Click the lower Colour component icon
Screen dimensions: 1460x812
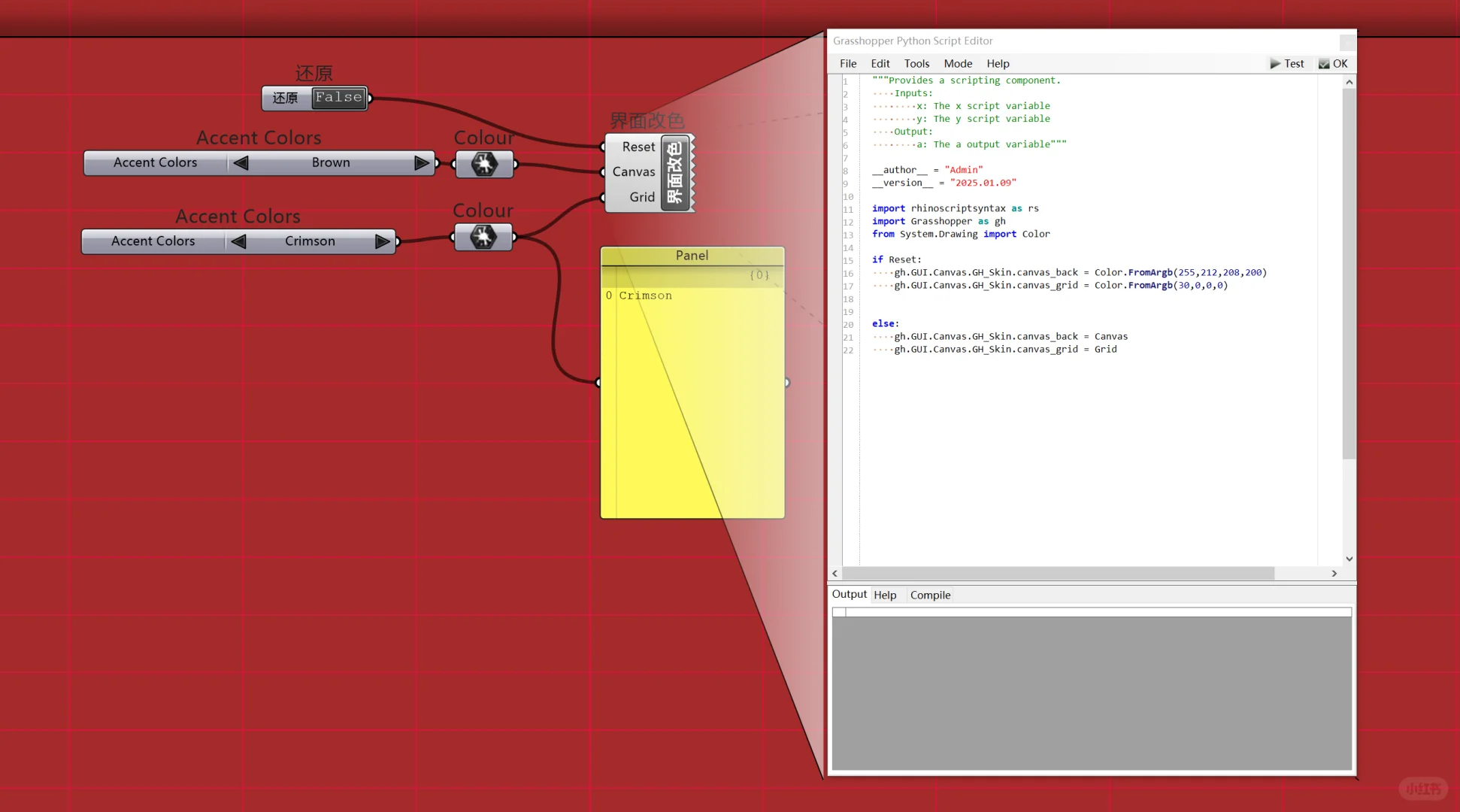pos(483,237)
